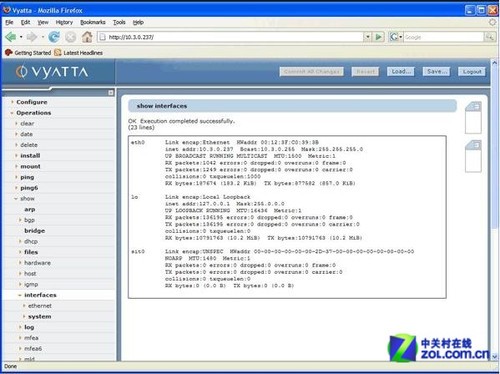
Task: Open the Forward history dropdown arrow
Action: point(43,37)
